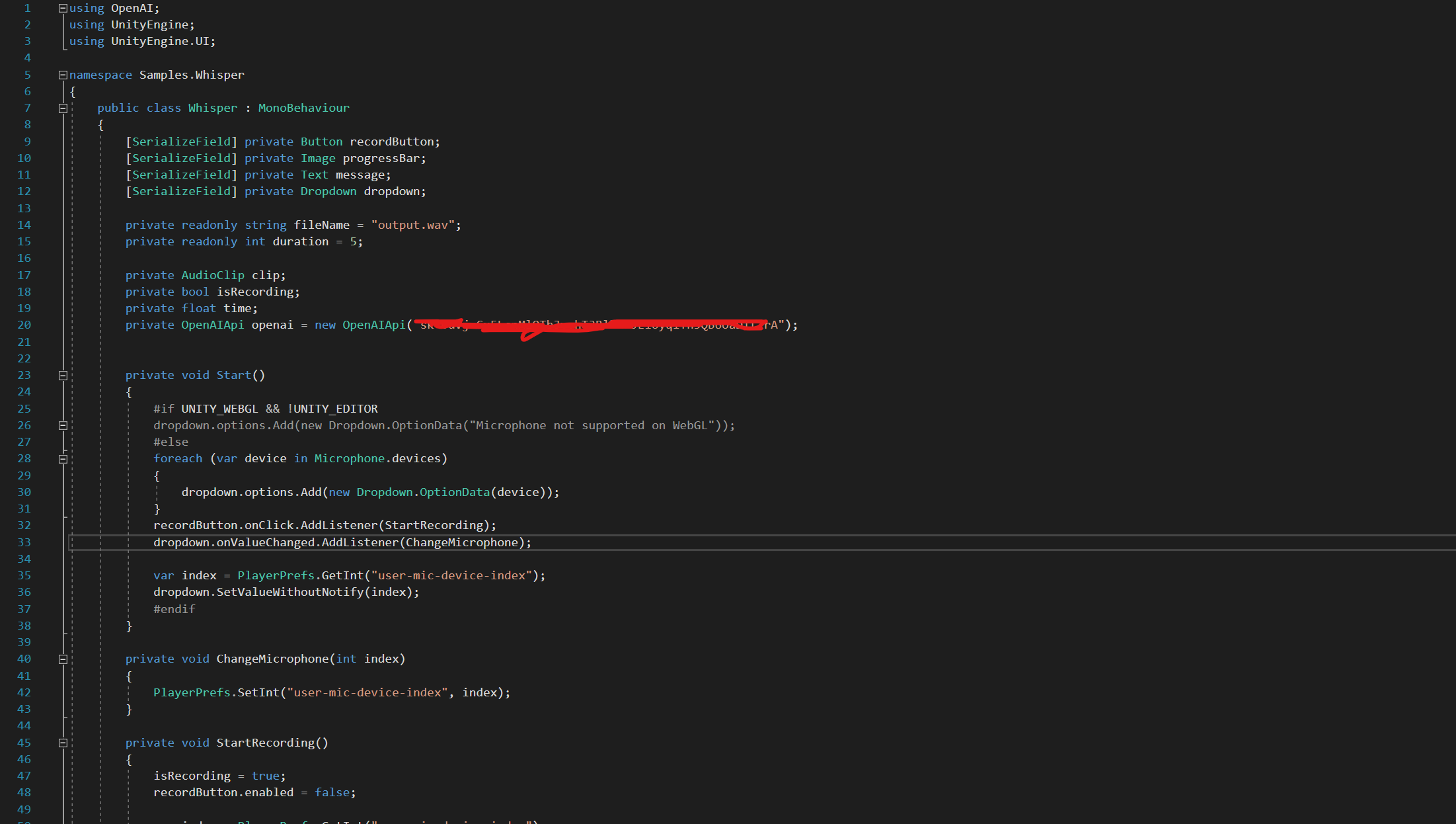Viewport: 1456px width, 824px height.
Task: Click the 'false' keyword on line 48
Action: coord(332,792)
